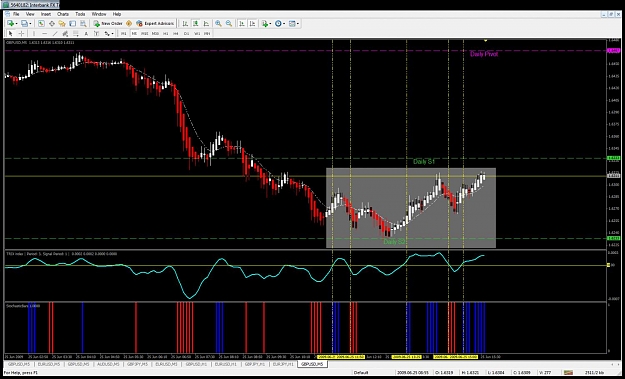Click the Templates toolbar icon
Viewport: 625px width, 379px height.
[x=292, y=24]
